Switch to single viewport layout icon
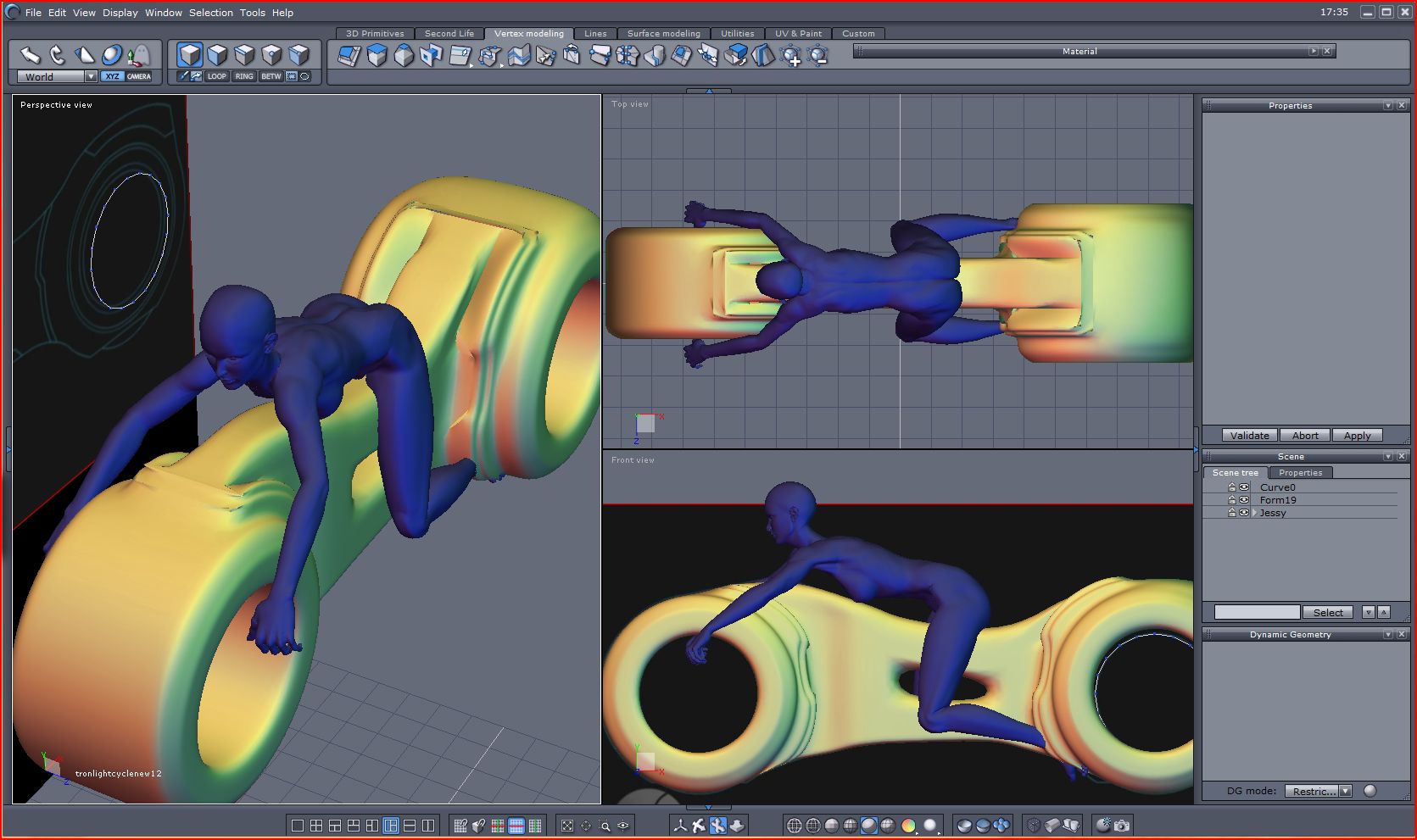The image size is (1417, 840). [298, 826]
